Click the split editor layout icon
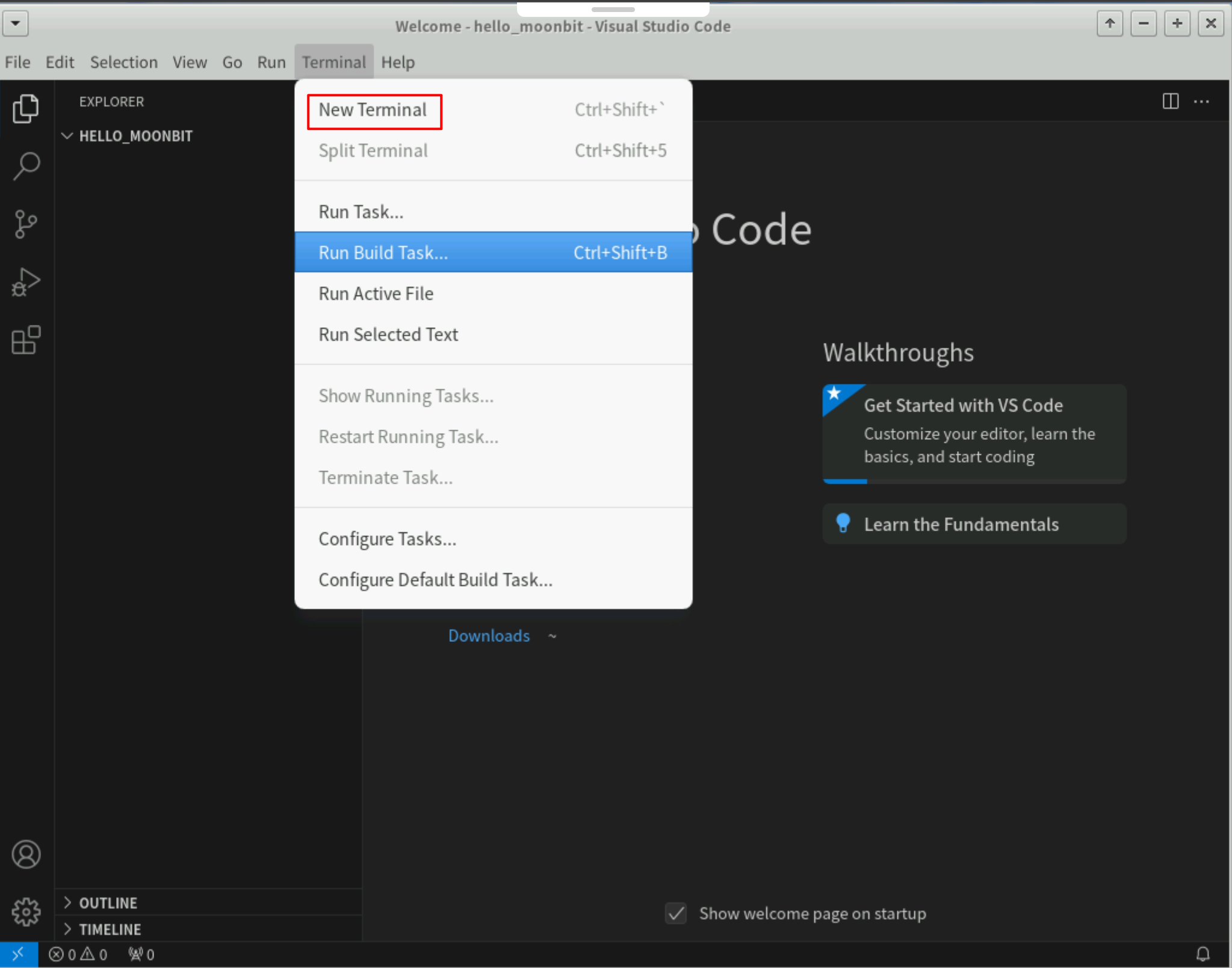1232x968 pixels. click(x=1170, y=101)
